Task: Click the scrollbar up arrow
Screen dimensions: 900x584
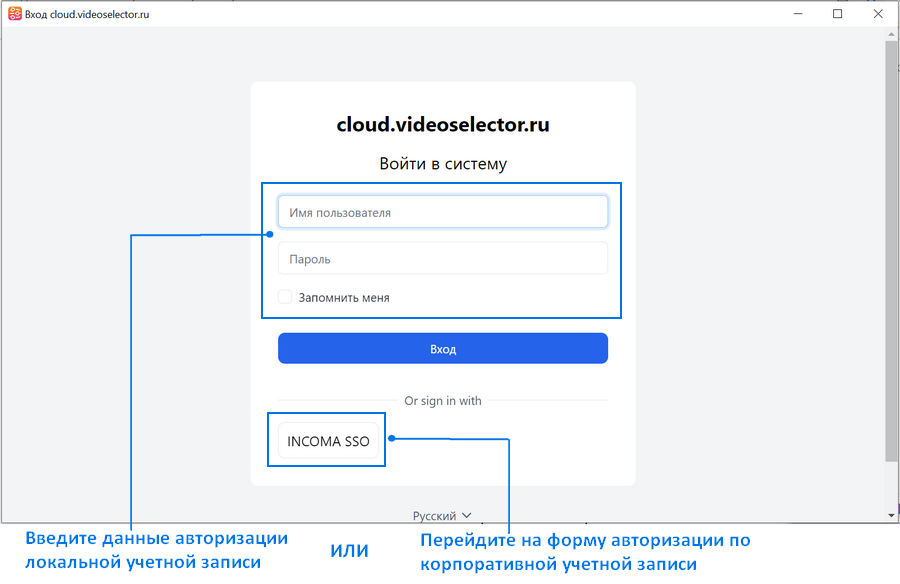Action: (891, 34)
